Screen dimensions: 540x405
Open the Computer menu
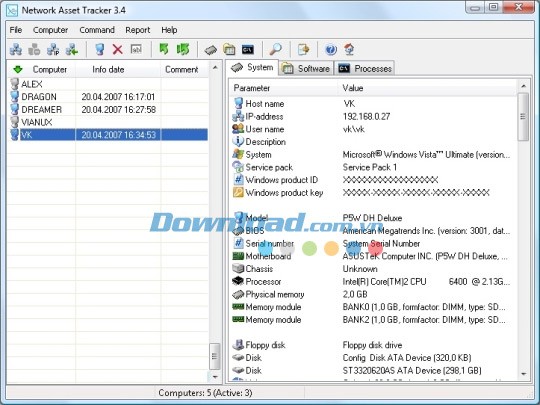coord(50,30)
